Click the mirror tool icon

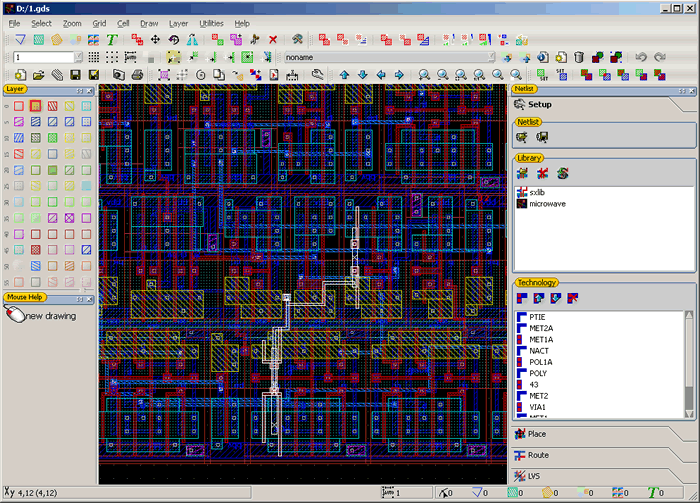coord(192,40)
